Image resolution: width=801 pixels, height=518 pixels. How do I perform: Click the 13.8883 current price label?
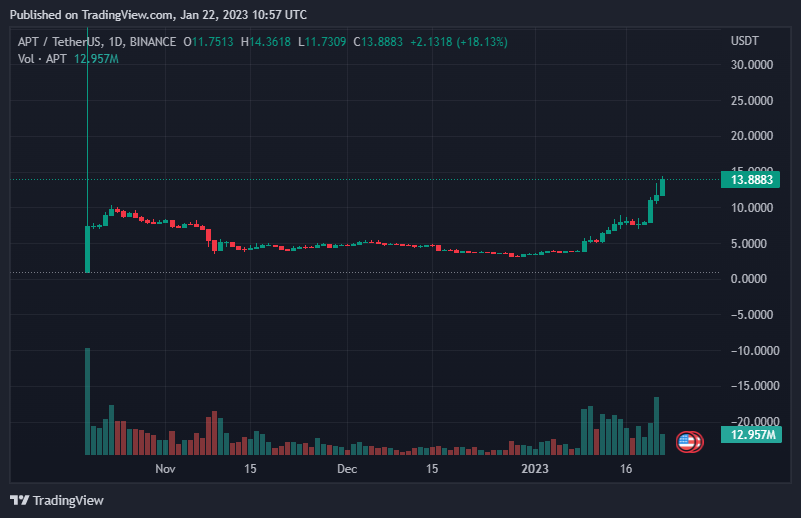click(750, 180)
